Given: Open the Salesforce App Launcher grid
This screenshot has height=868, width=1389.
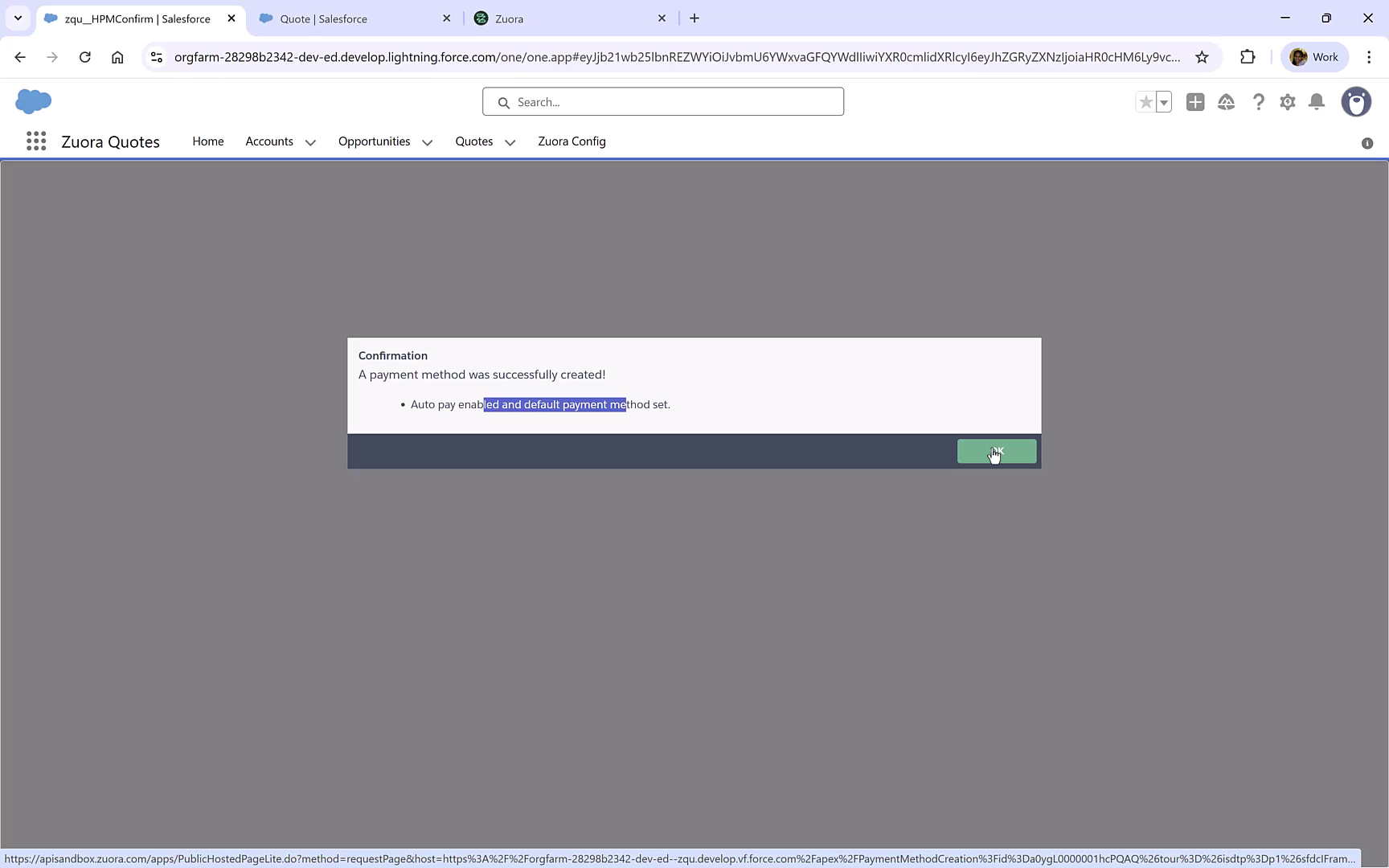Looking at the screenshot, I should tap(35, 141).
